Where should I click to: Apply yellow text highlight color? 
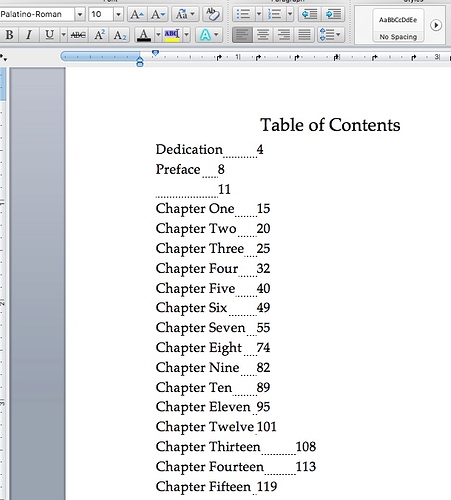[172, 35]
